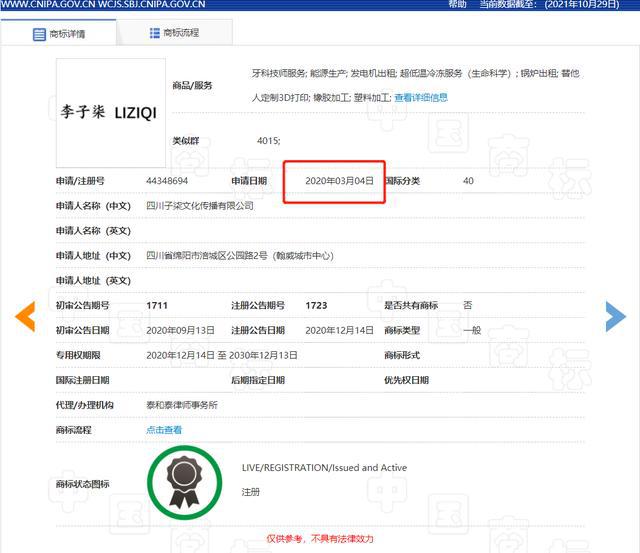Select the 注册 status text

click(x=251, y=492)
